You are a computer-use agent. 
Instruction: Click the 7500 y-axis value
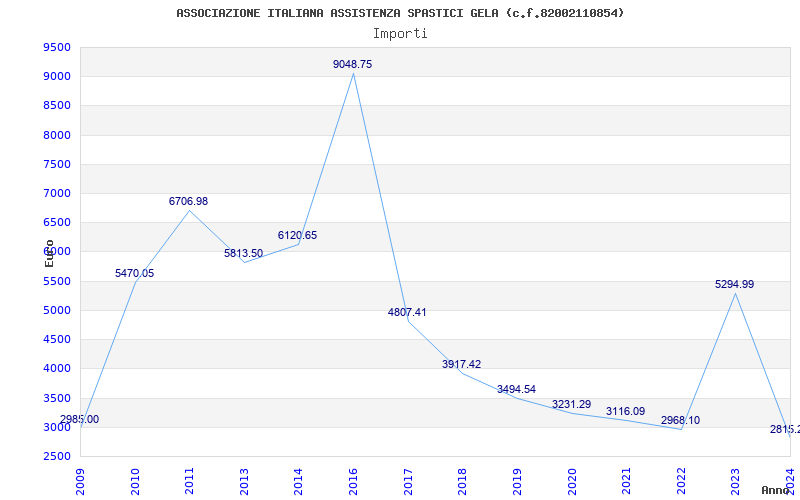57,164
